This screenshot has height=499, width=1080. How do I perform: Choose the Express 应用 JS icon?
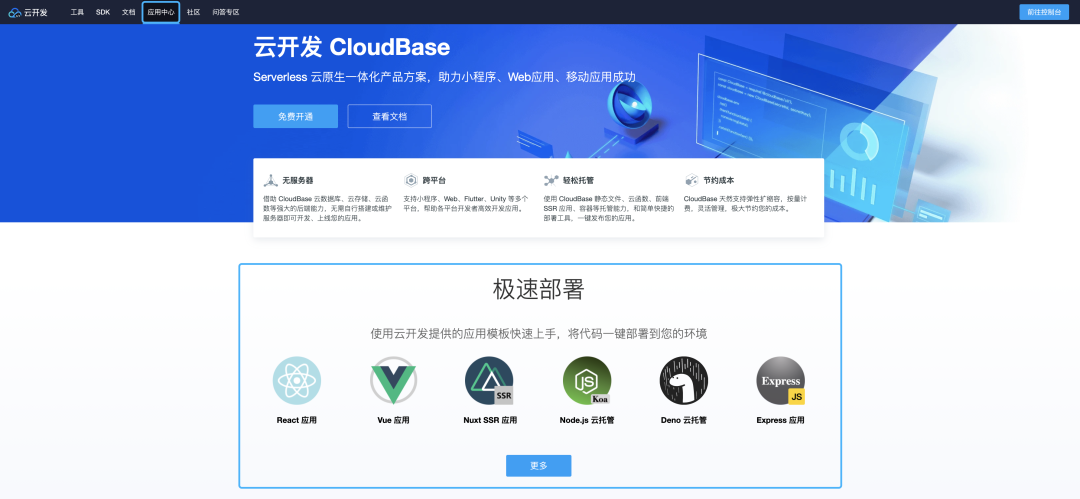coord(780,380)
